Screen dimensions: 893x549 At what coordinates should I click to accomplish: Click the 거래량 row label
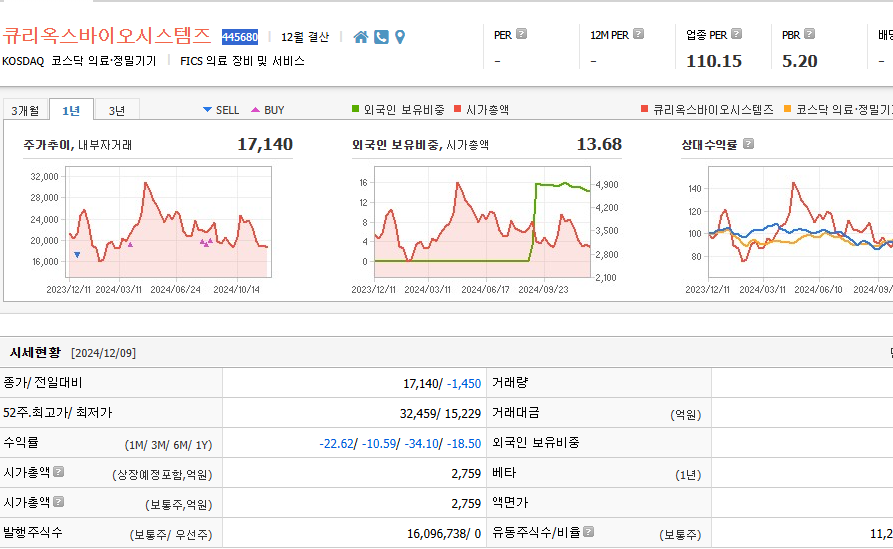click(510, 383)
